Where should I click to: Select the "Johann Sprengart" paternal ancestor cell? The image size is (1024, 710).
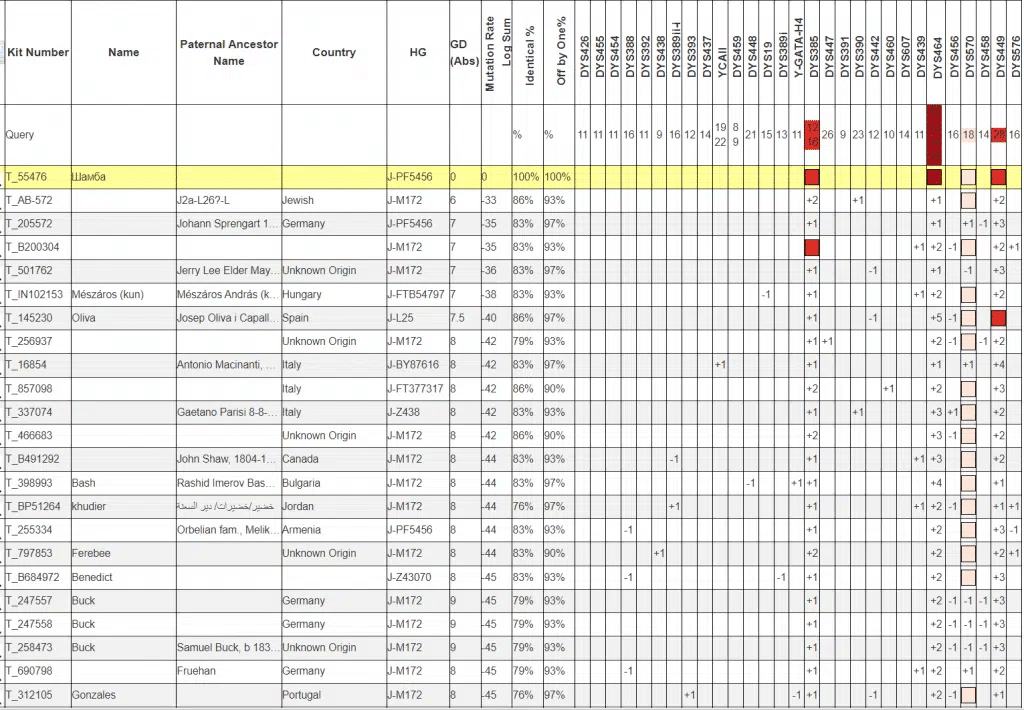click(228, 224)
